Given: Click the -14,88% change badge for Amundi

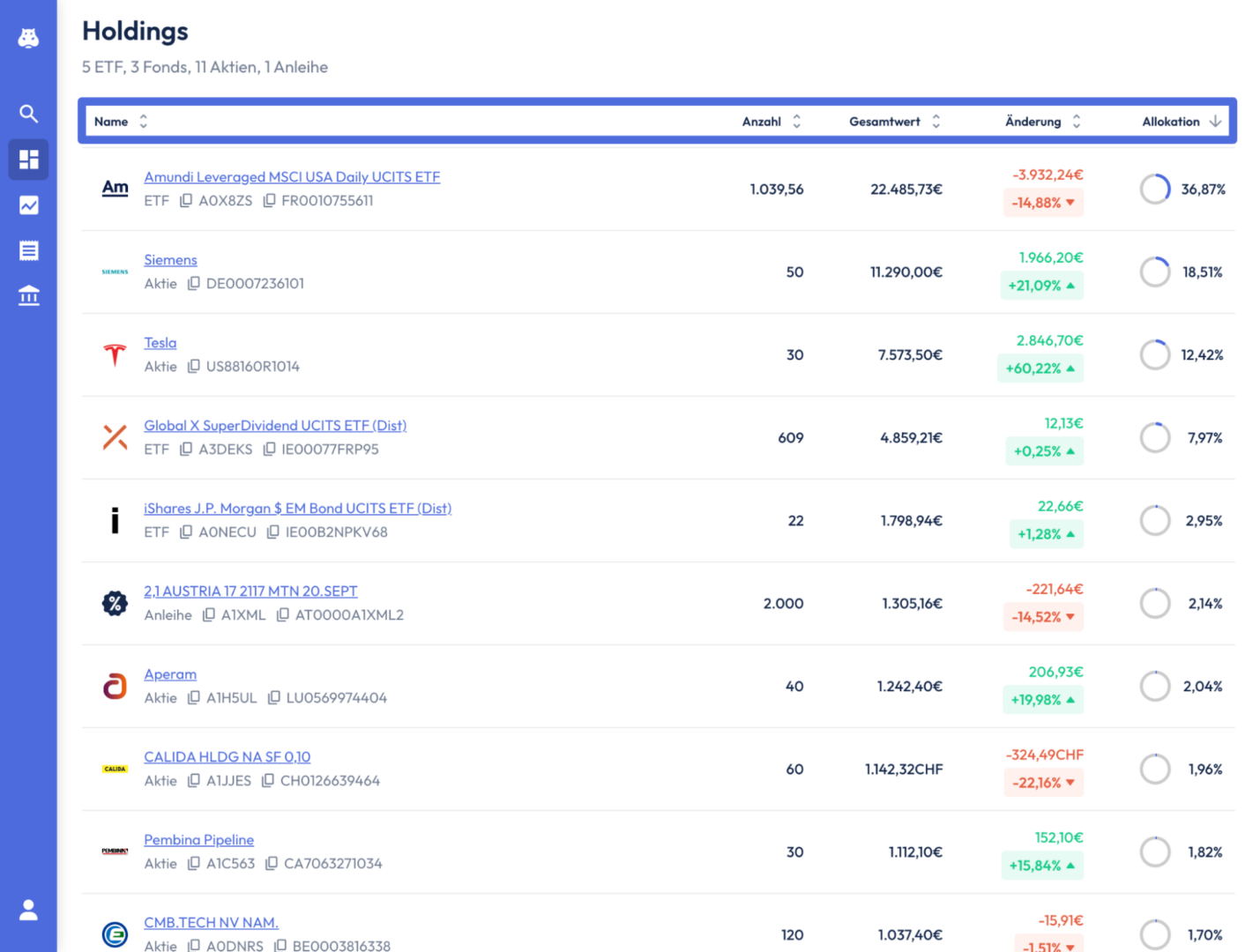Looking at the screenshot, I should [1043, 203].
